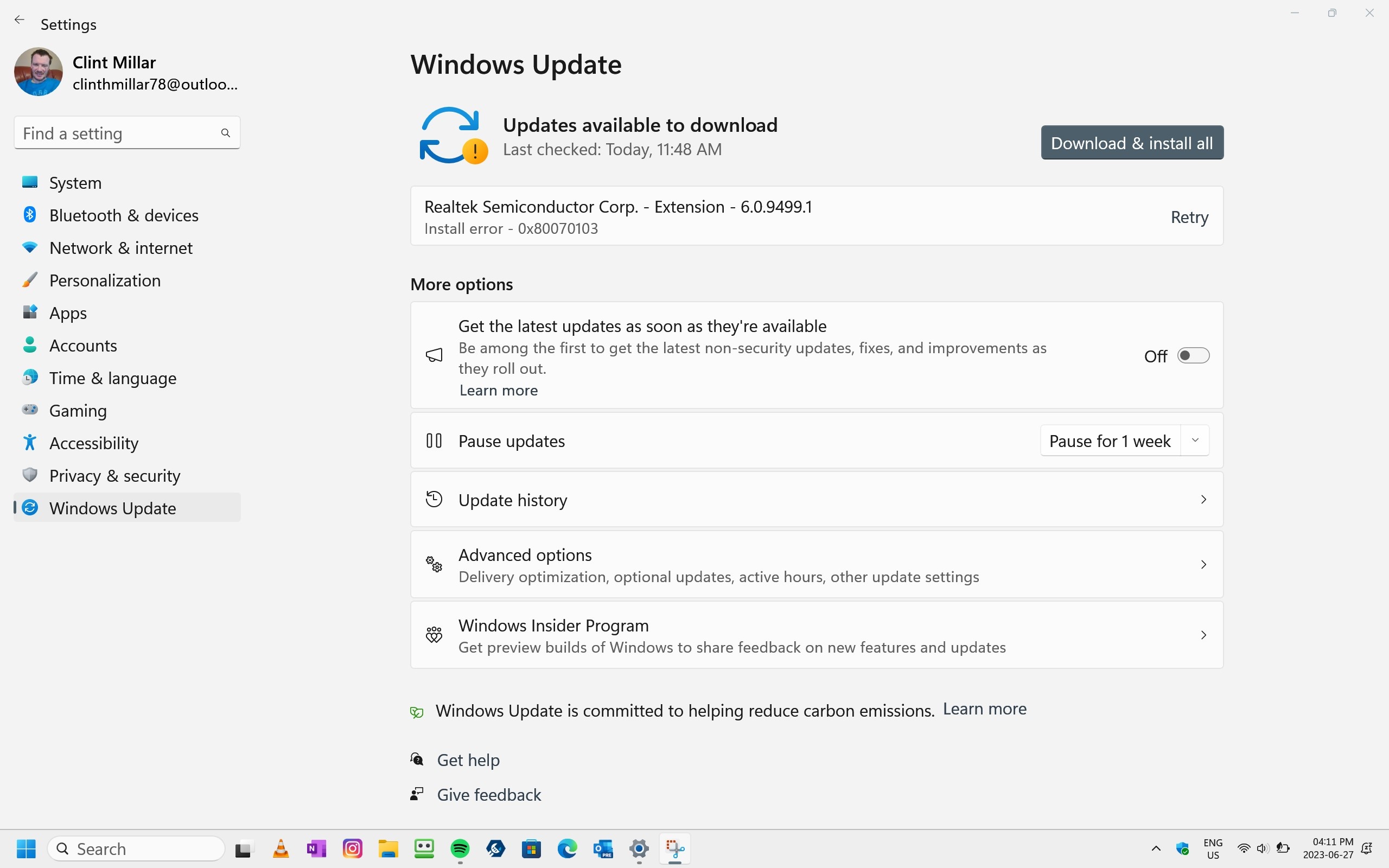Expand Update history
The width and height of the screenshot is (1389, 868).
pyautogui.click(x=817, y=500)
